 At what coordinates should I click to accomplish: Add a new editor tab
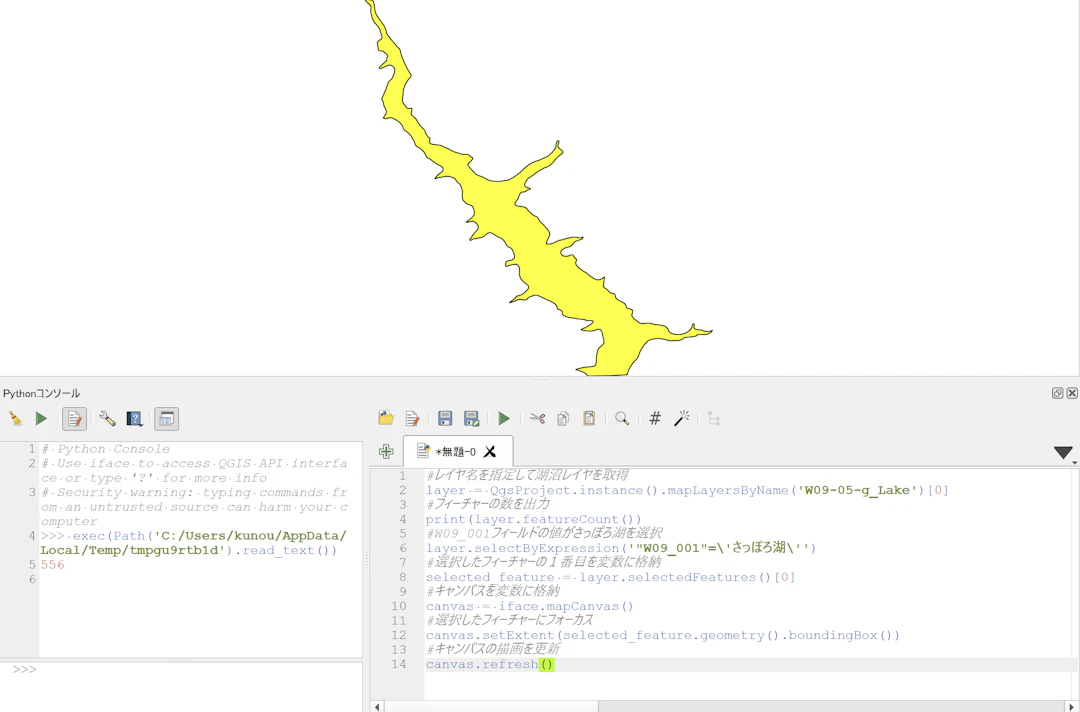pos(386,452)
